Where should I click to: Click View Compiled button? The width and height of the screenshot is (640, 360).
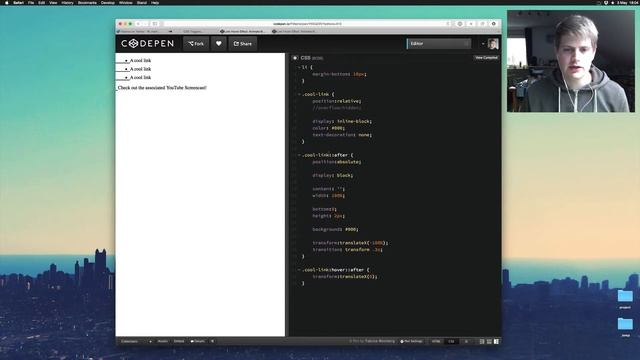click(x=486, y=58)
